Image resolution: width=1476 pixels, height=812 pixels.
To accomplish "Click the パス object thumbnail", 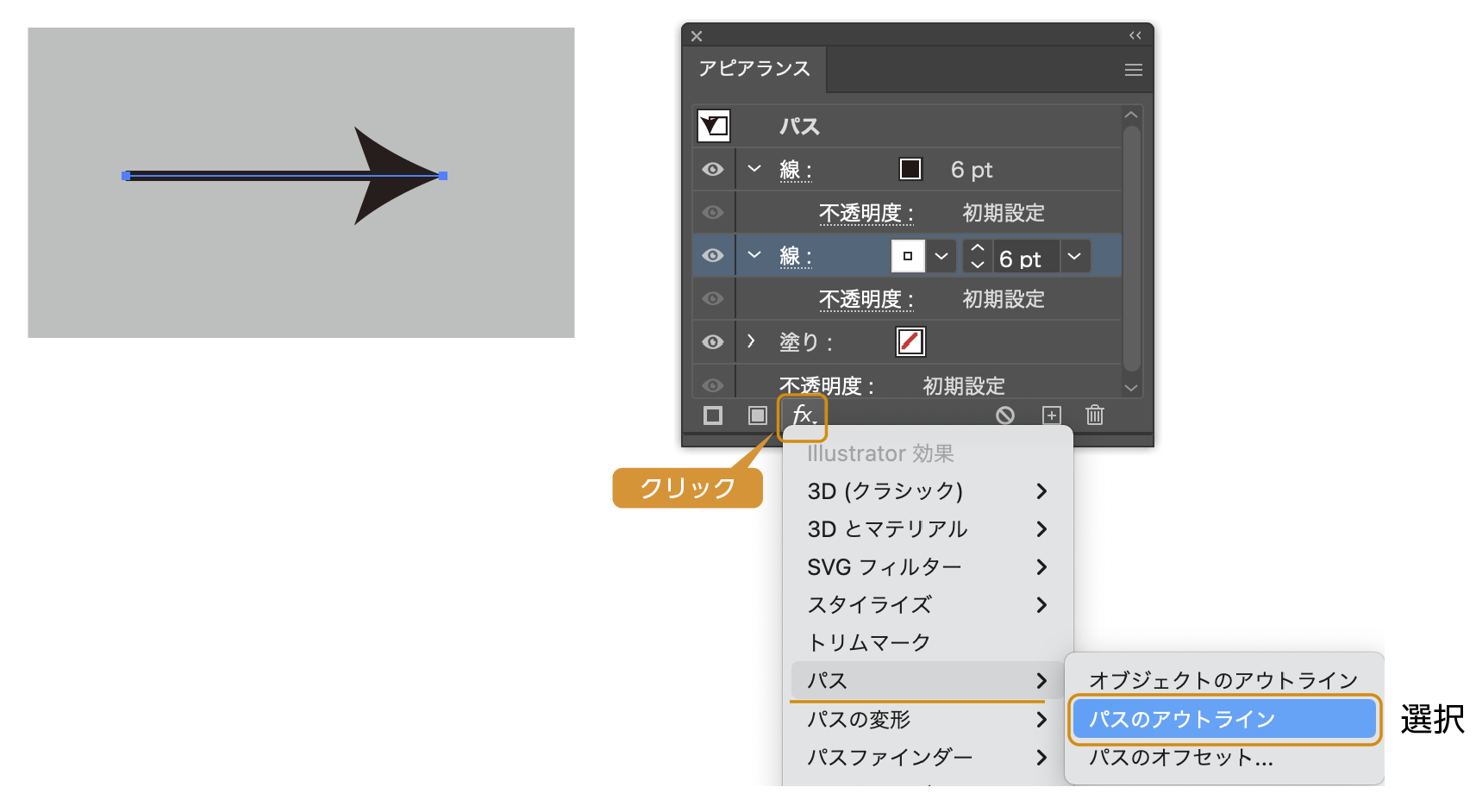I will click(x=714, y=126).
